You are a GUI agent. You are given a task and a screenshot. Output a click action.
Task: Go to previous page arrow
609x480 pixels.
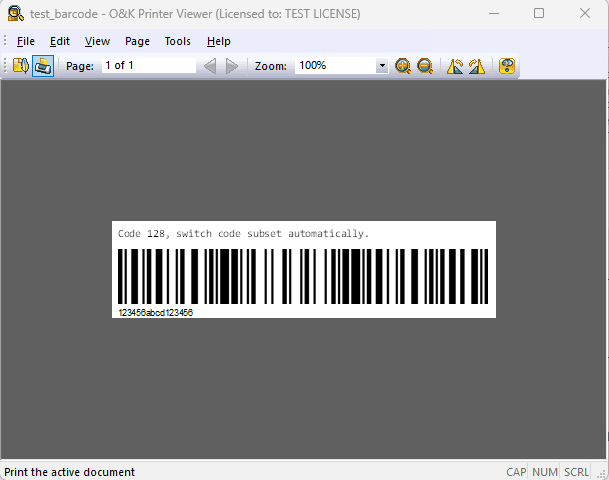click(210, 66)
